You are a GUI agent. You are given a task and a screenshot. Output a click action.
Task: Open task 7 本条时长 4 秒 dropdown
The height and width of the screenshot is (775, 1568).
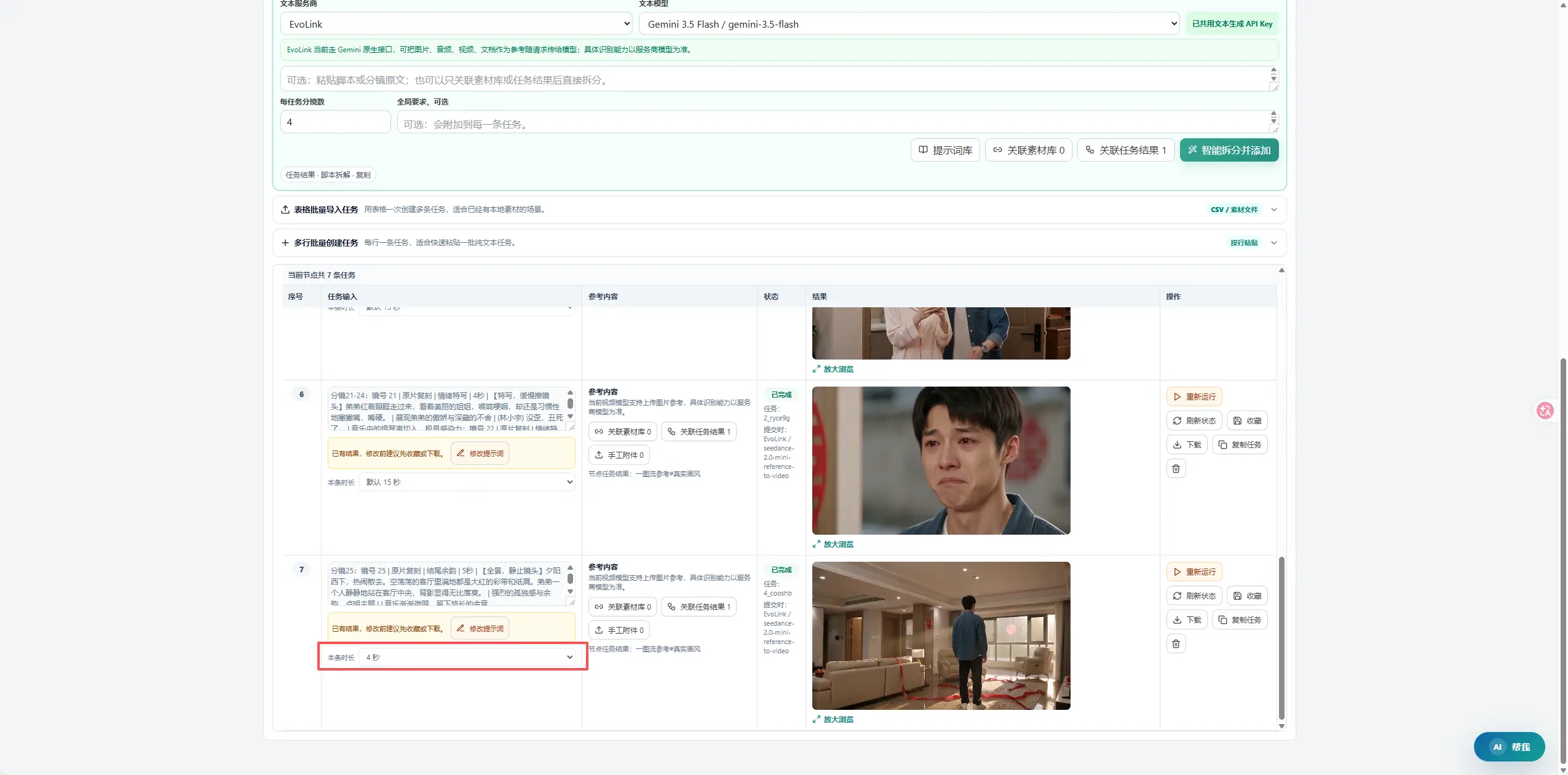click(x=467, y=657)
